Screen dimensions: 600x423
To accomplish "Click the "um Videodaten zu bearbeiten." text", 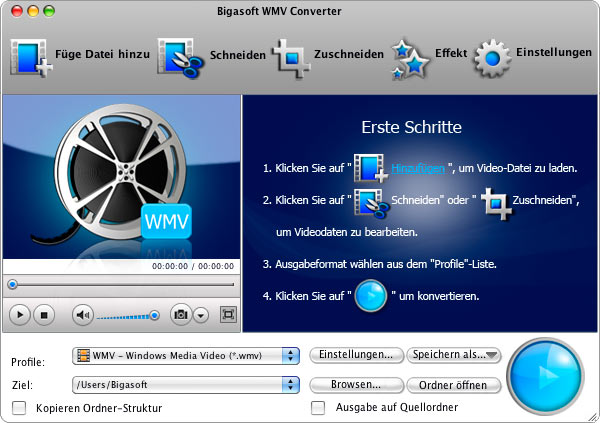I will (x=347, y=232).
